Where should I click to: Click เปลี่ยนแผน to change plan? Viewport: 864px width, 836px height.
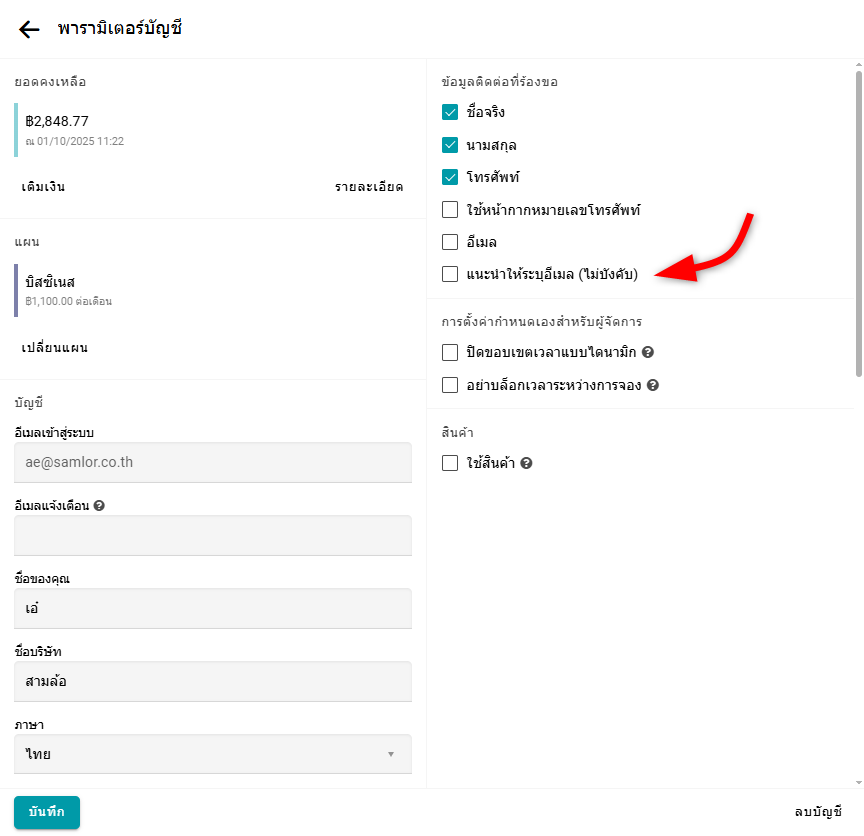[x=55, y=348]
